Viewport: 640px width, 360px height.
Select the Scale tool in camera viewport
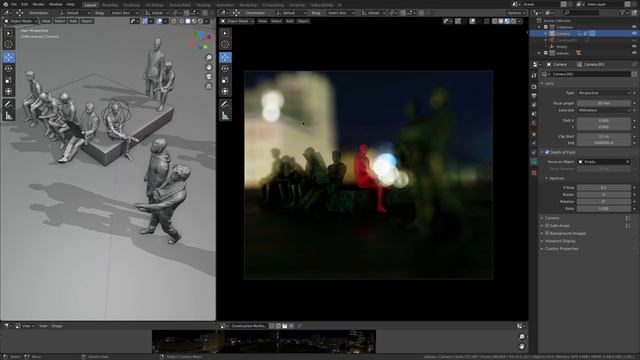(x=225, y=80)
